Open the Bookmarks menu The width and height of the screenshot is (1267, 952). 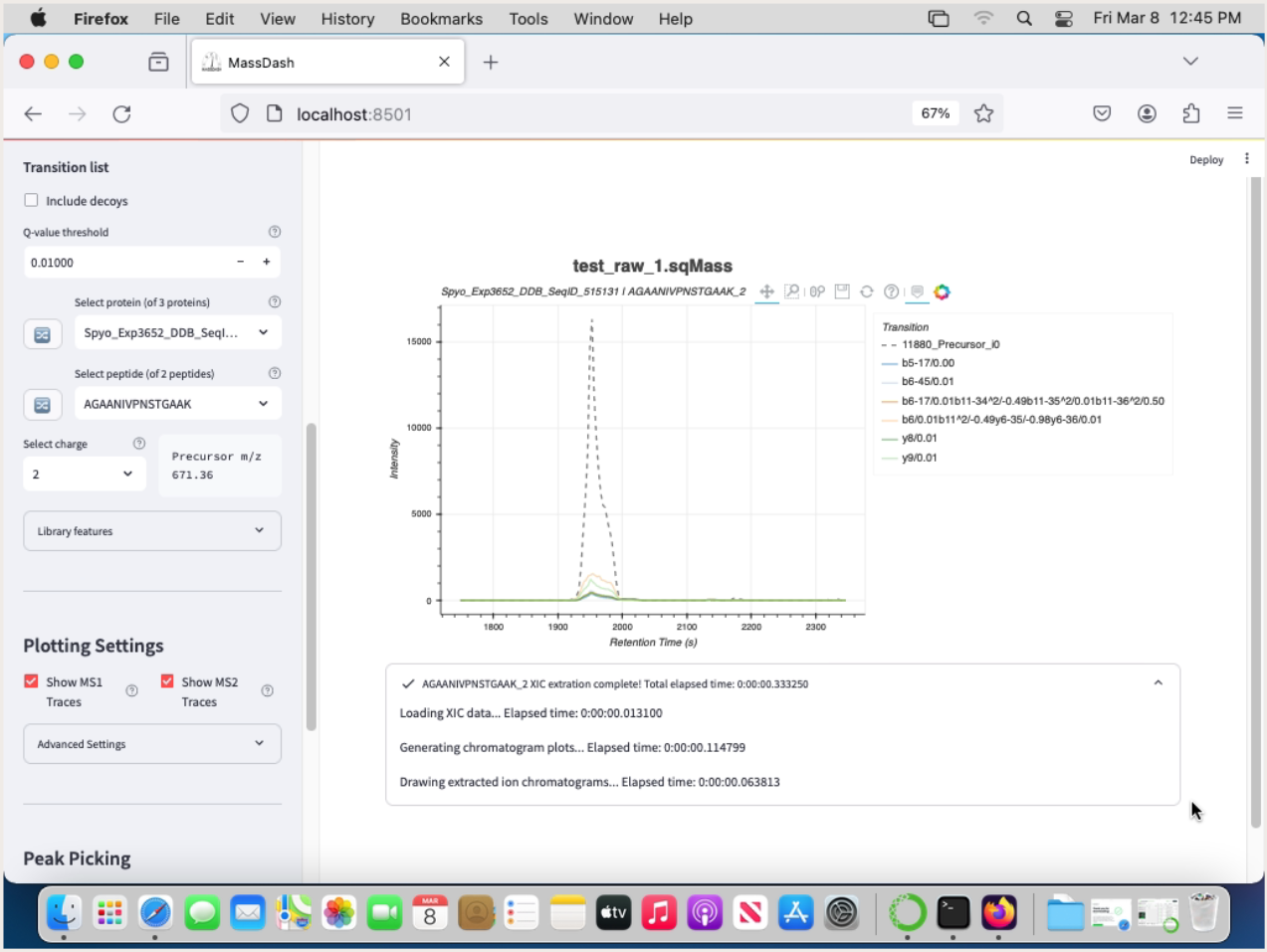click(x=441, y=19)
